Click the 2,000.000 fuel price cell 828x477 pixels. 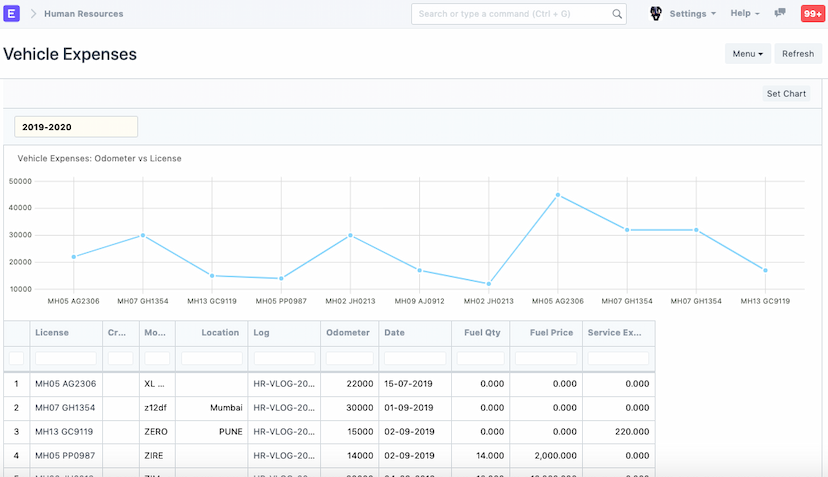coord(546,455)
